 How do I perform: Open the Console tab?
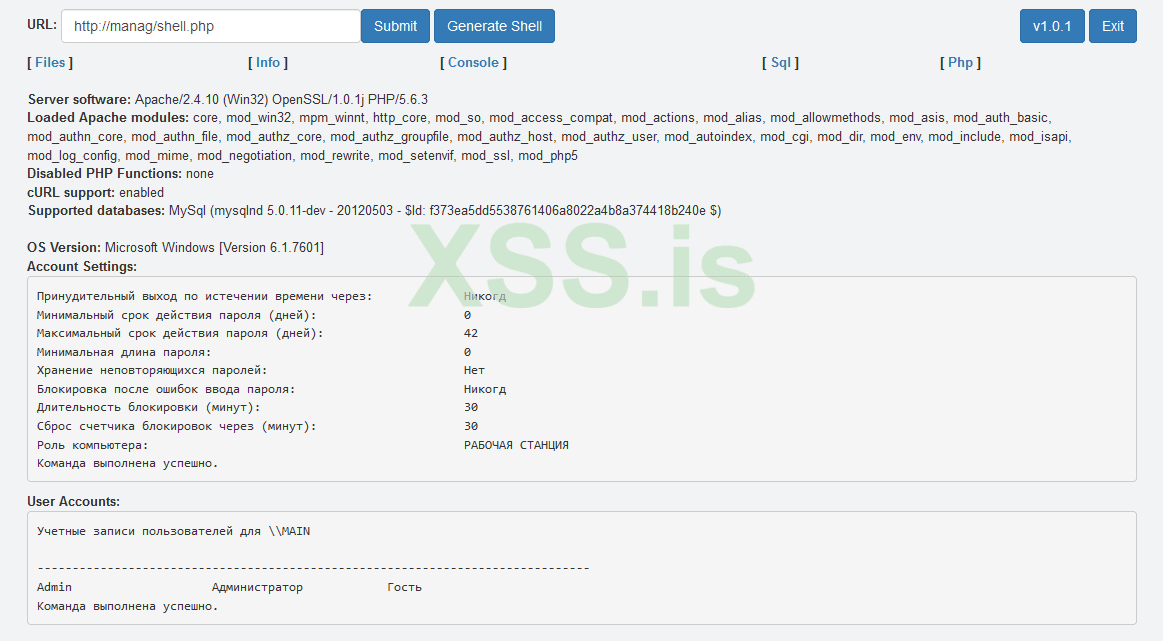(473, 62)
